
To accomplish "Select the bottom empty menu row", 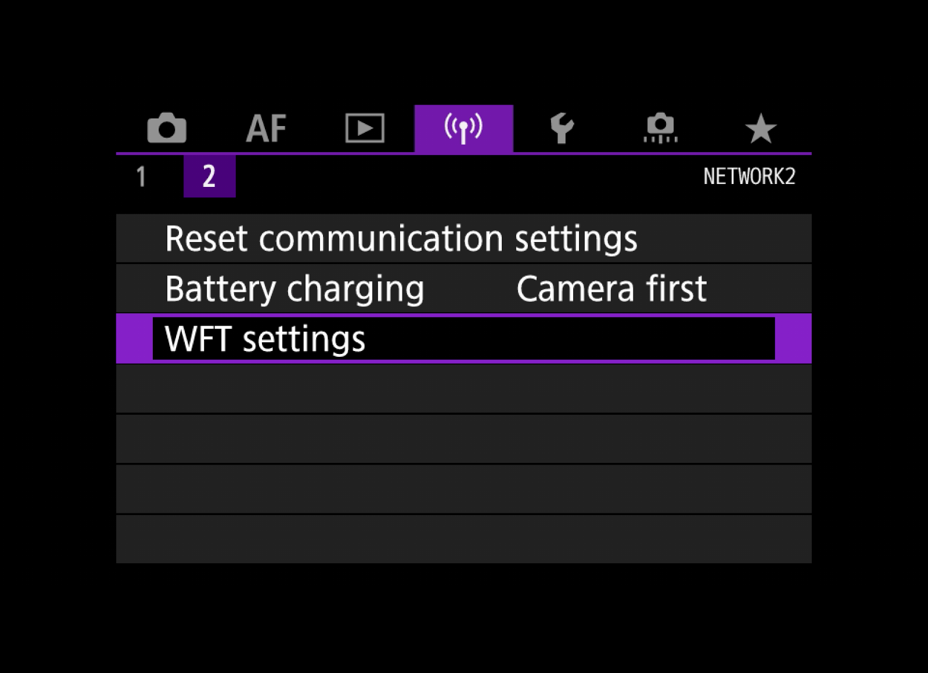I will click(463, 539).
